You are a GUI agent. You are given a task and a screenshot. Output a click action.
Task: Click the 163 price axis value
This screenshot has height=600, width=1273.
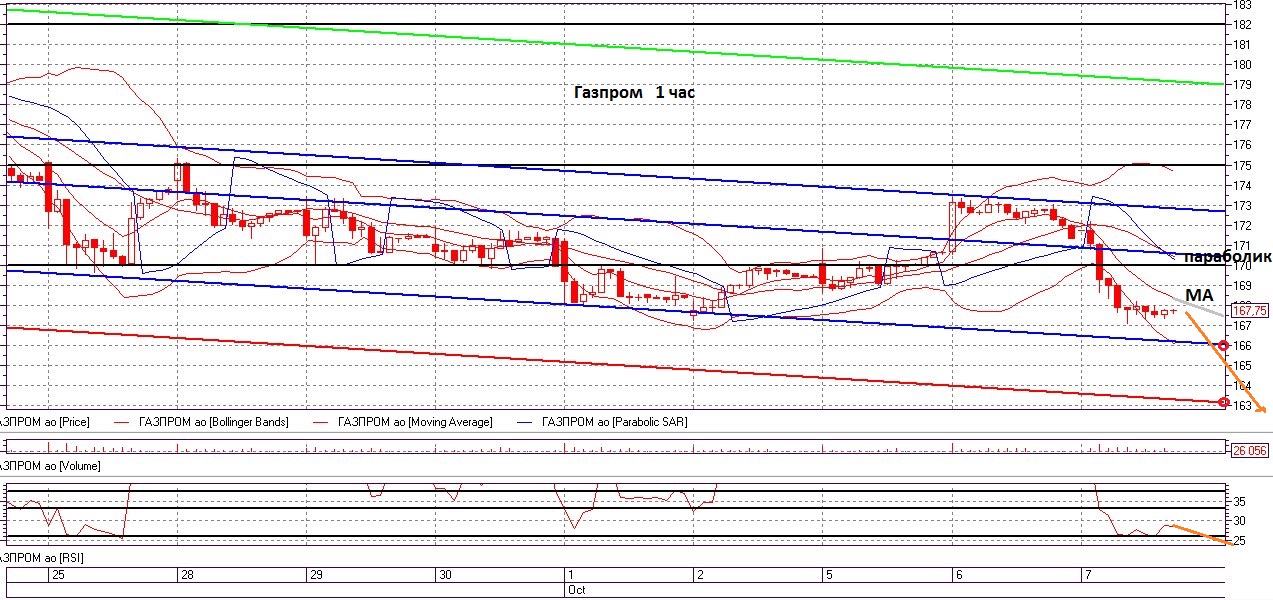[1243, 405]
